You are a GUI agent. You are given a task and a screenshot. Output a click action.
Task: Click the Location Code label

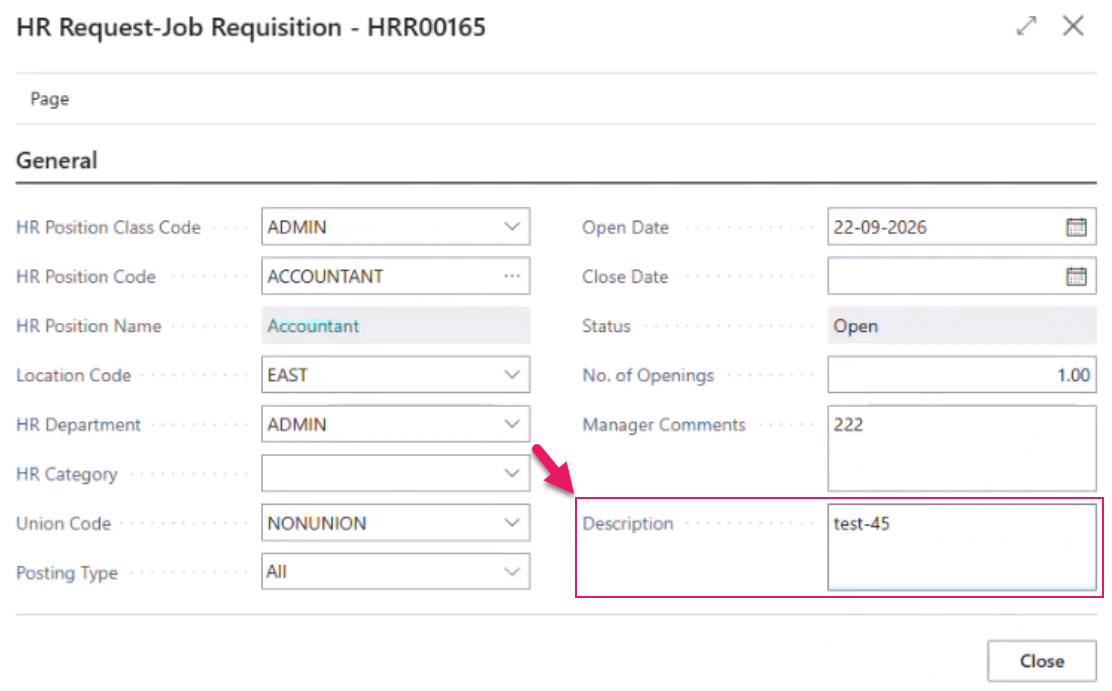click(x=74, y=375)
